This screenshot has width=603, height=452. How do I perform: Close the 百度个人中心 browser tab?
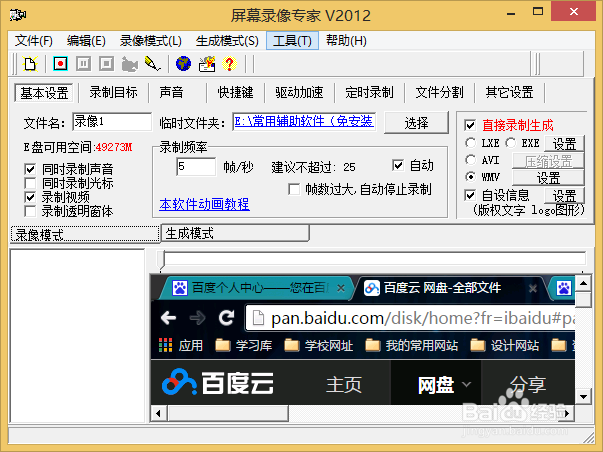click(x=341, y=288)
